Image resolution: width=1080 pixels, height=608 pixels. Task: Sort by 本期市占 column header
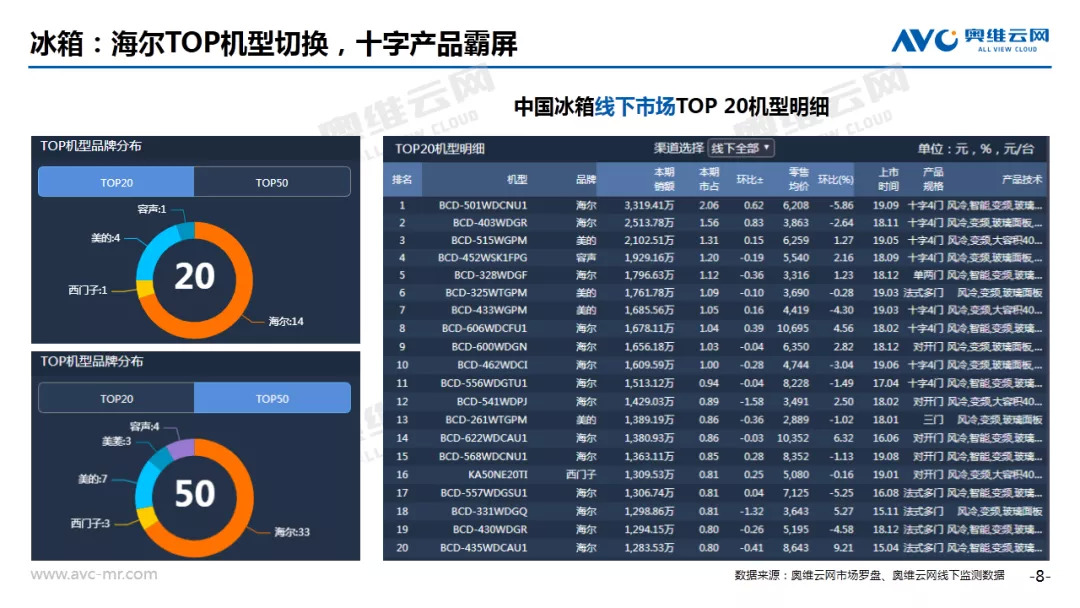709,179
